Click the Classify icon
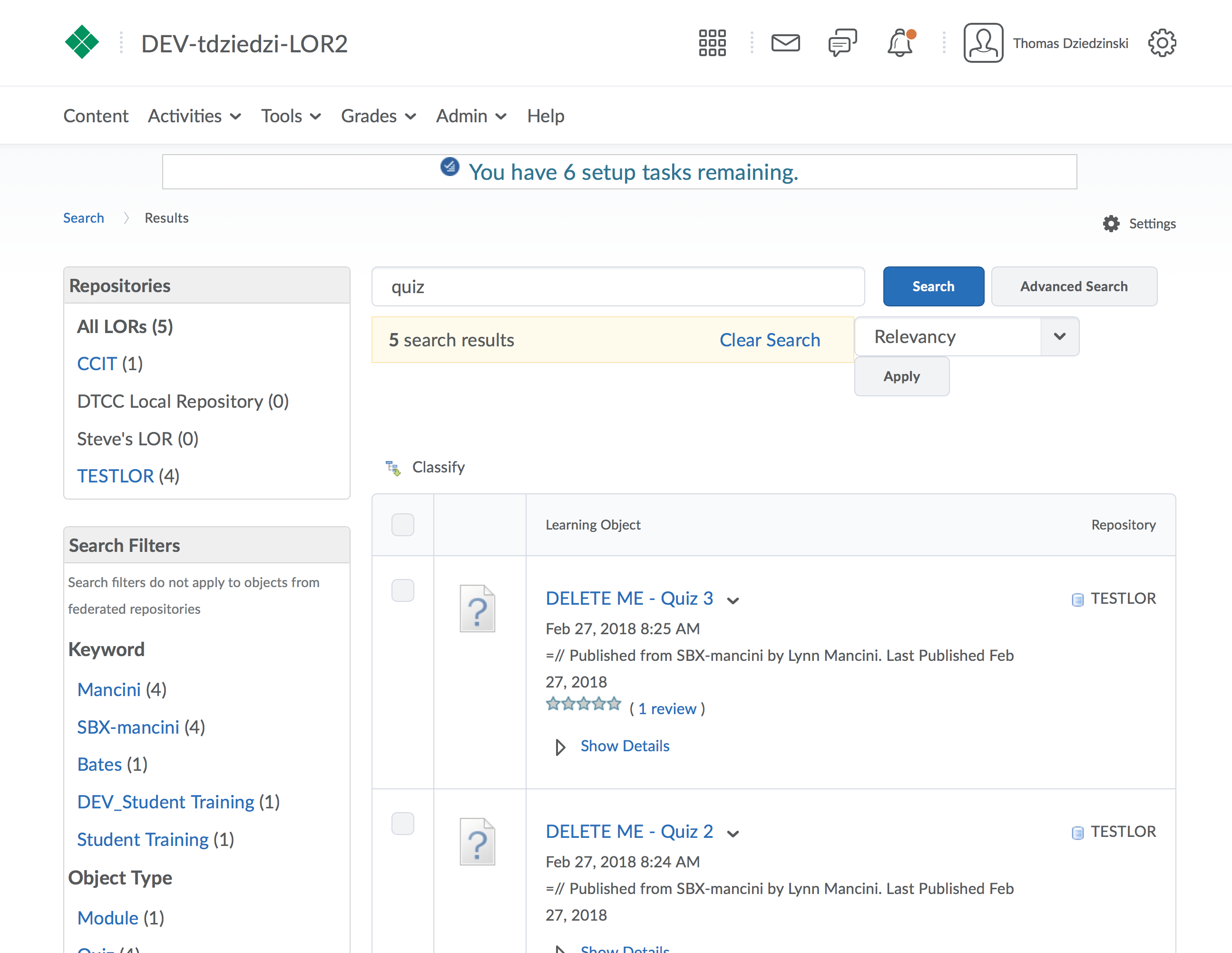1232x953 pixels. click(393, 468)
